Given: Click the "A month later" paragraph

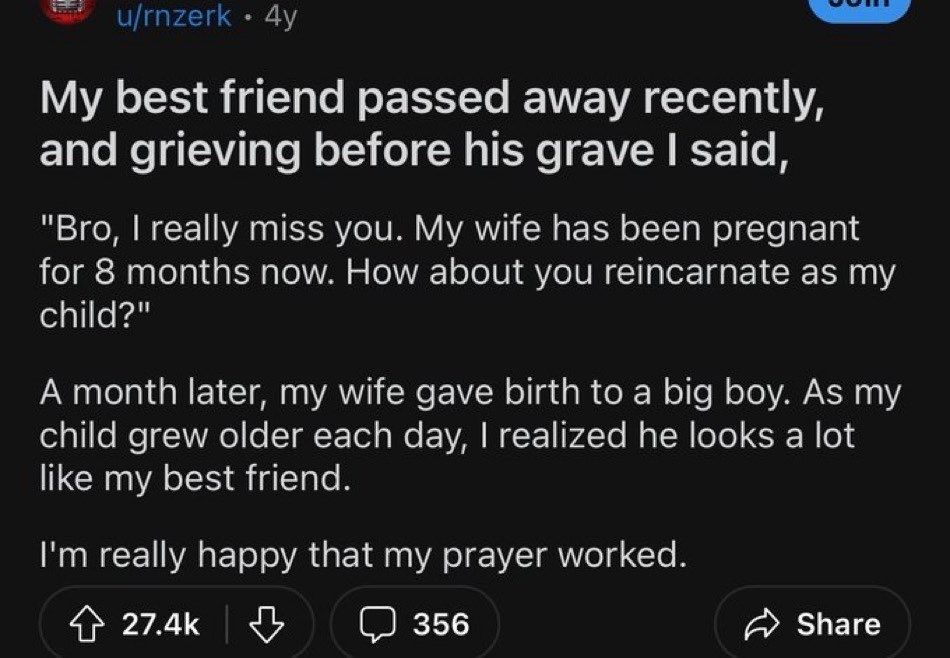Looking at the screenshot, I should (470, 436).
